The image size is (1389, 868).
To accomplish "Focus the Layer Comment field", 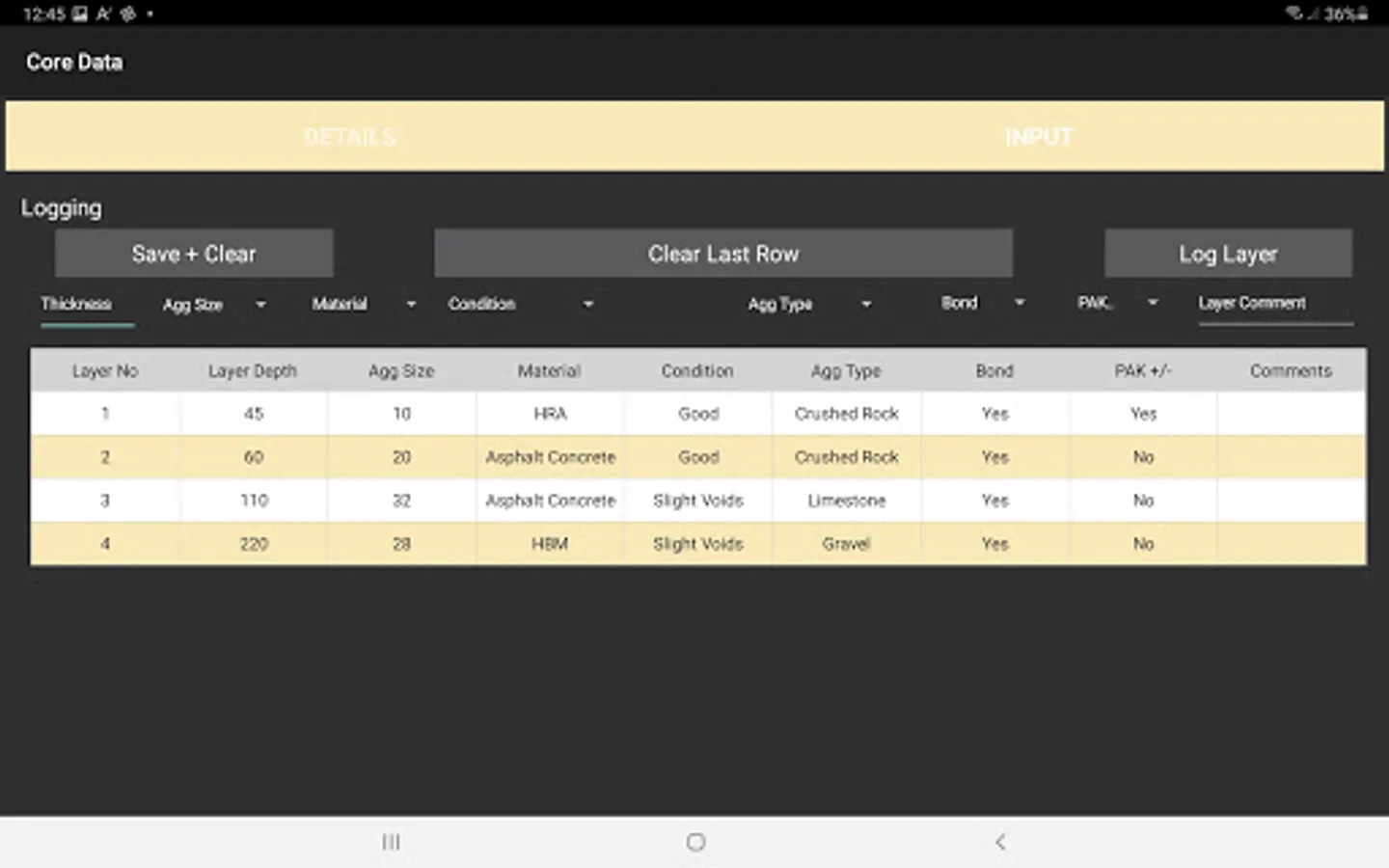I will [x=1275, y=305].
